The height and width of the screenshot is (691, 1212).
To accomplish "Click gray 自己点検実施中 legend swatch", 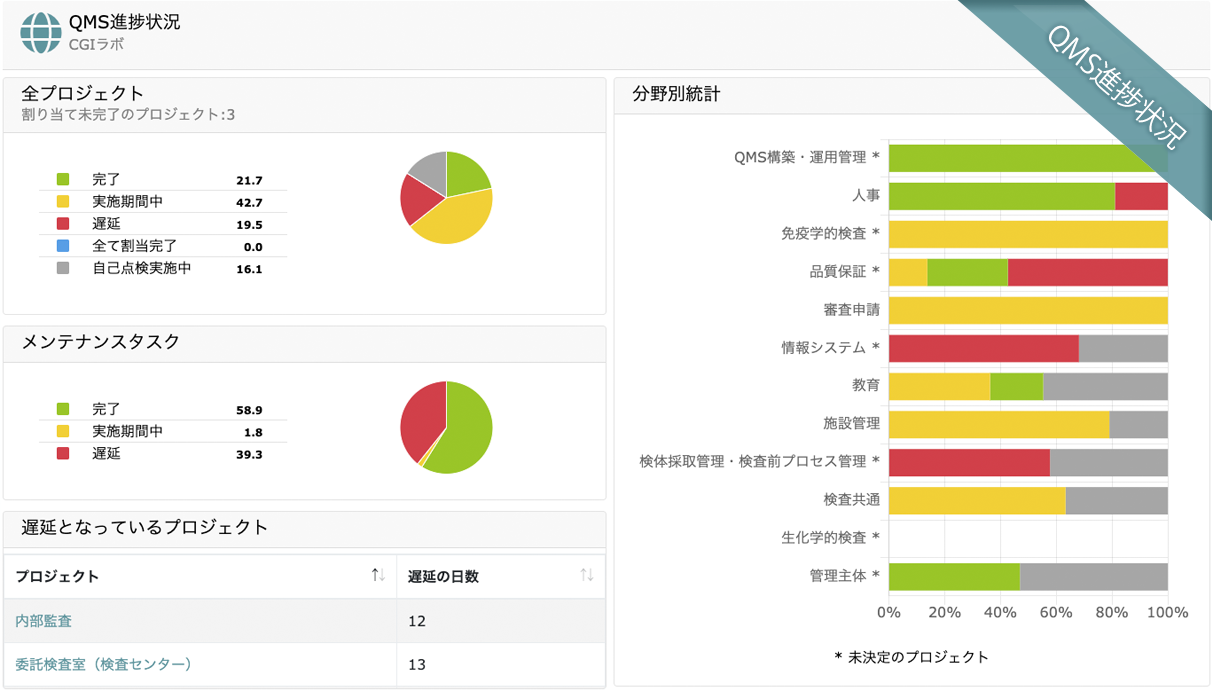I will pyautogui.click(x=63, y=268).
